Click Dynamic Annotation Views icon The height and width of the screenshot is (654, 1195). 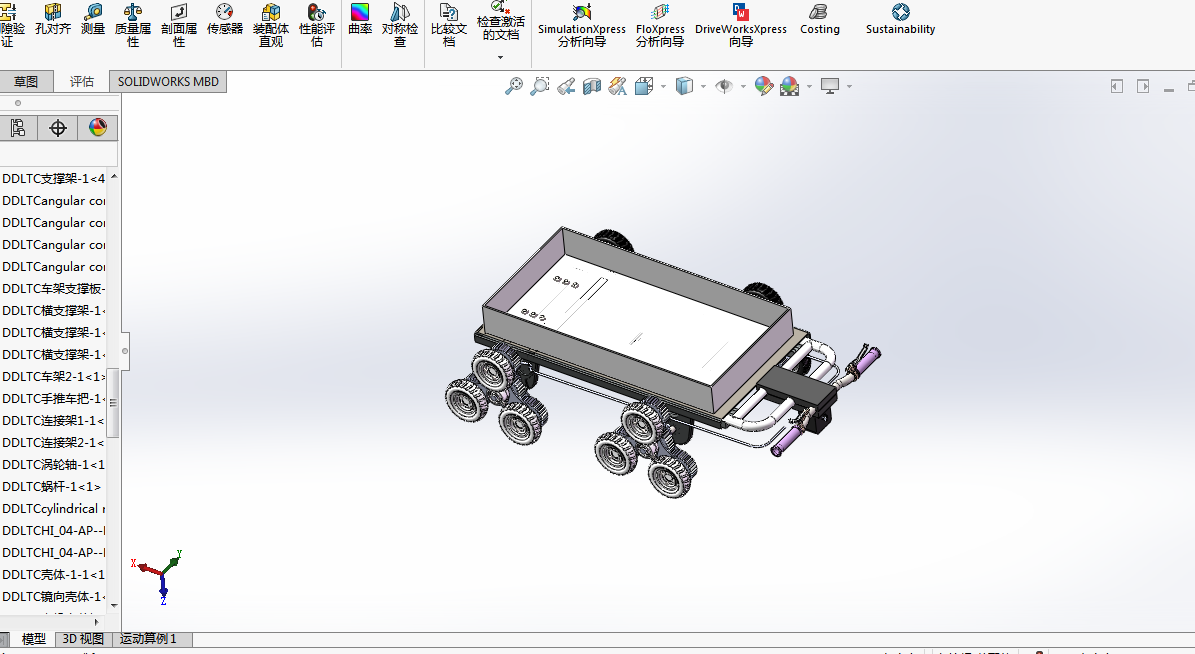(617, 86)
